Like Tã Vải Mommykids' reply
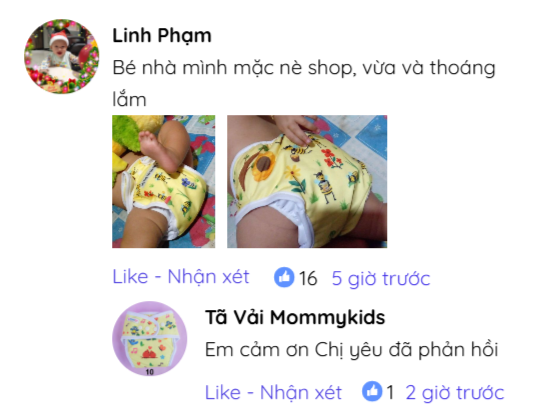The image size is (538, 412). click(x=223, y=392)
